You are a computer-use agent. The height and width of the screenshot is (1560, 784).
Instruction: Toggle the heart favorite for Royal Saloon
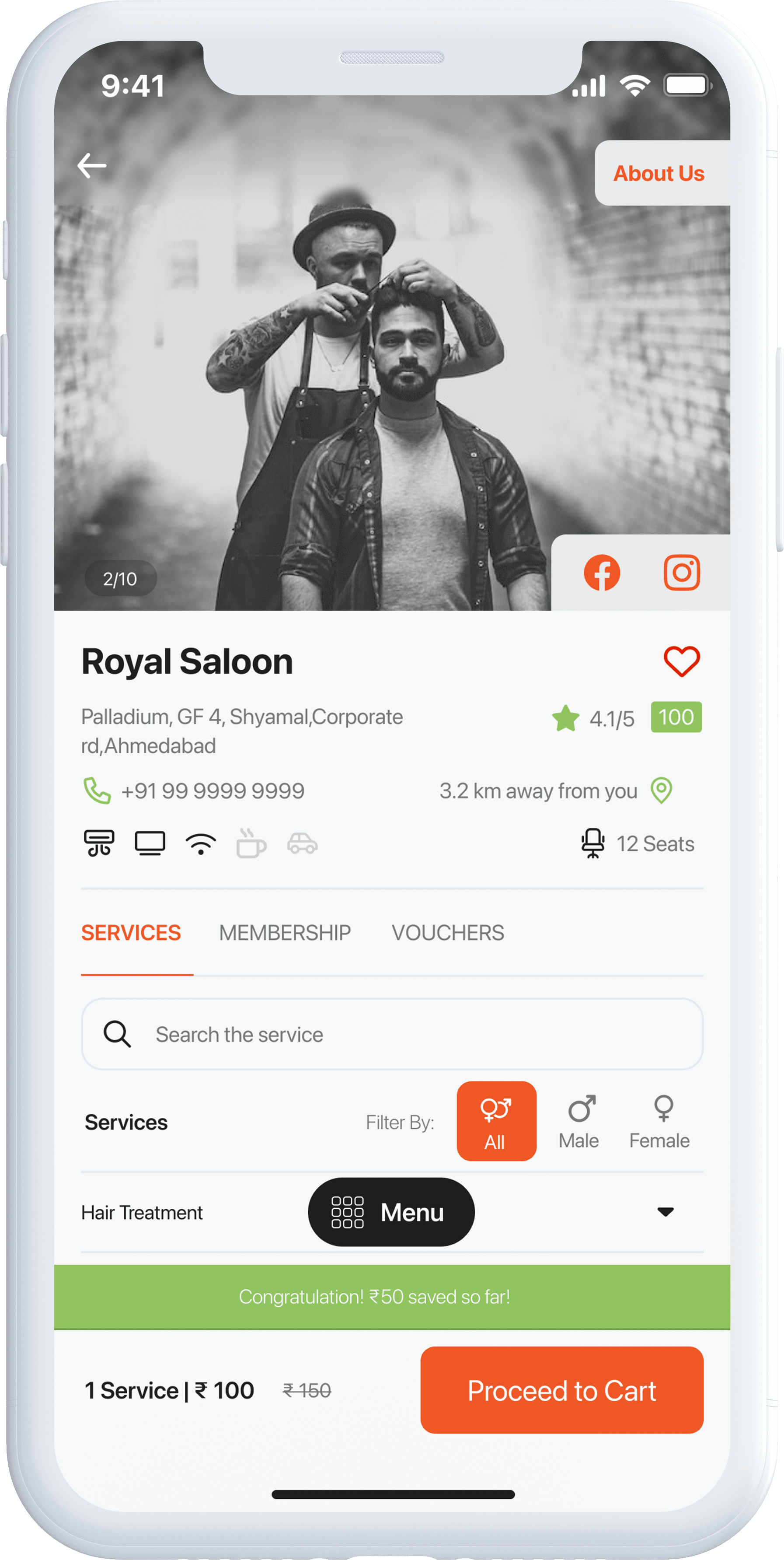(682, 661)
